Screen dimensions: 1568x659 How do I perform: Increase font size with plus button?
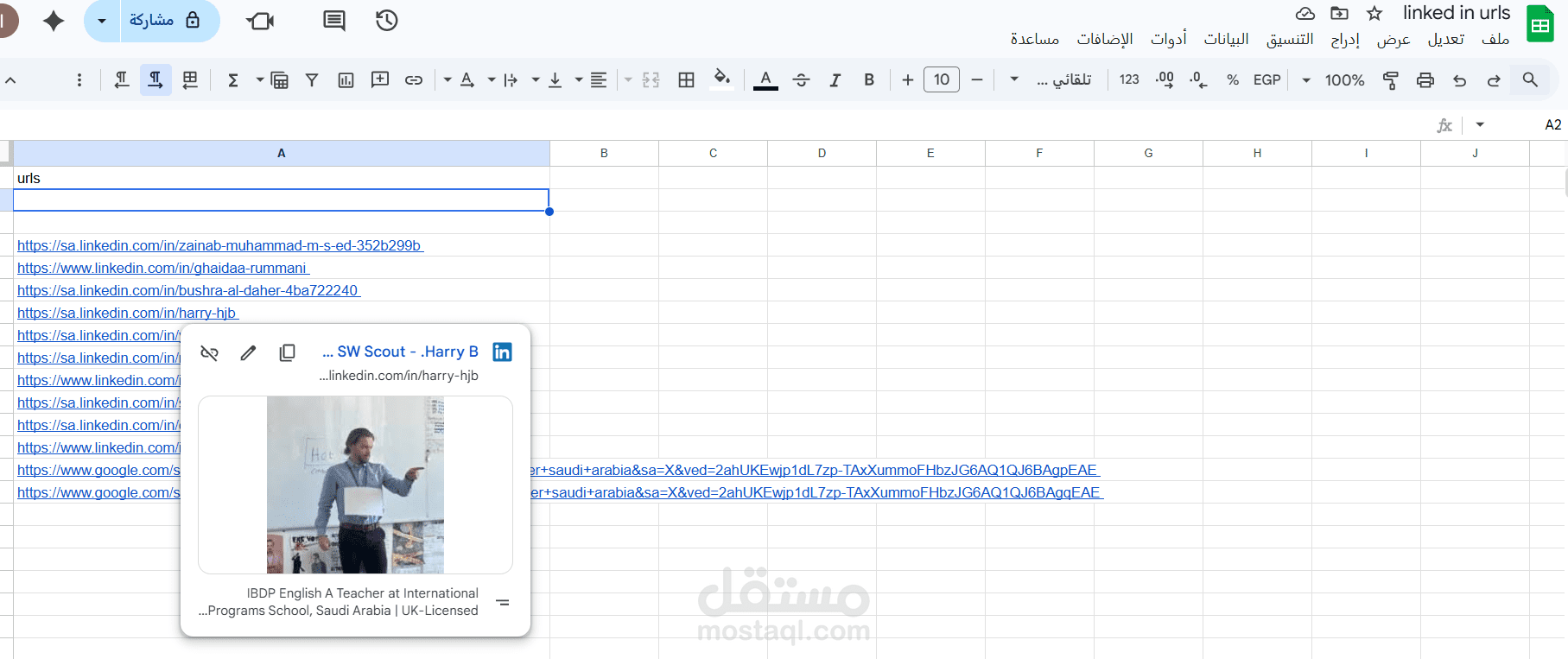[x=907, y=80]
